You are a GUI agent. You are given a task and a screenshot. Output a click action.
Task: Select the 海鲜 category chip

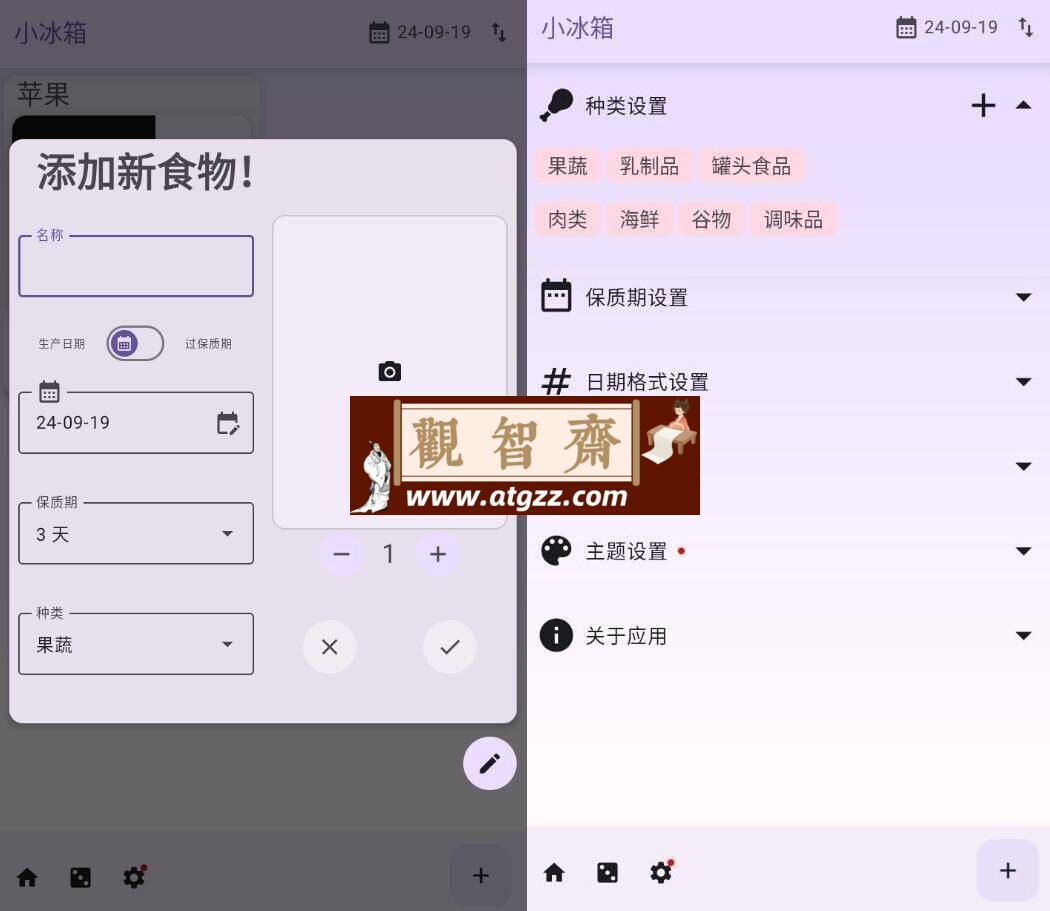click(640, 219)
